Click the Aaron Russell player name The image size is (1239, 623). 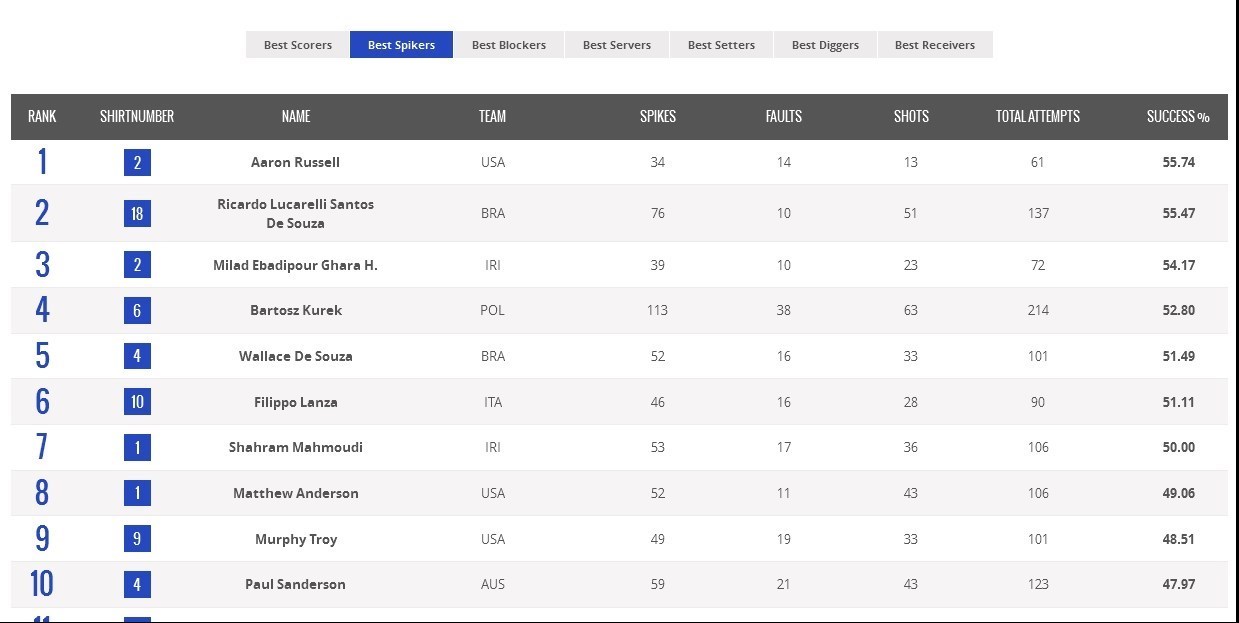coord(295,162)
